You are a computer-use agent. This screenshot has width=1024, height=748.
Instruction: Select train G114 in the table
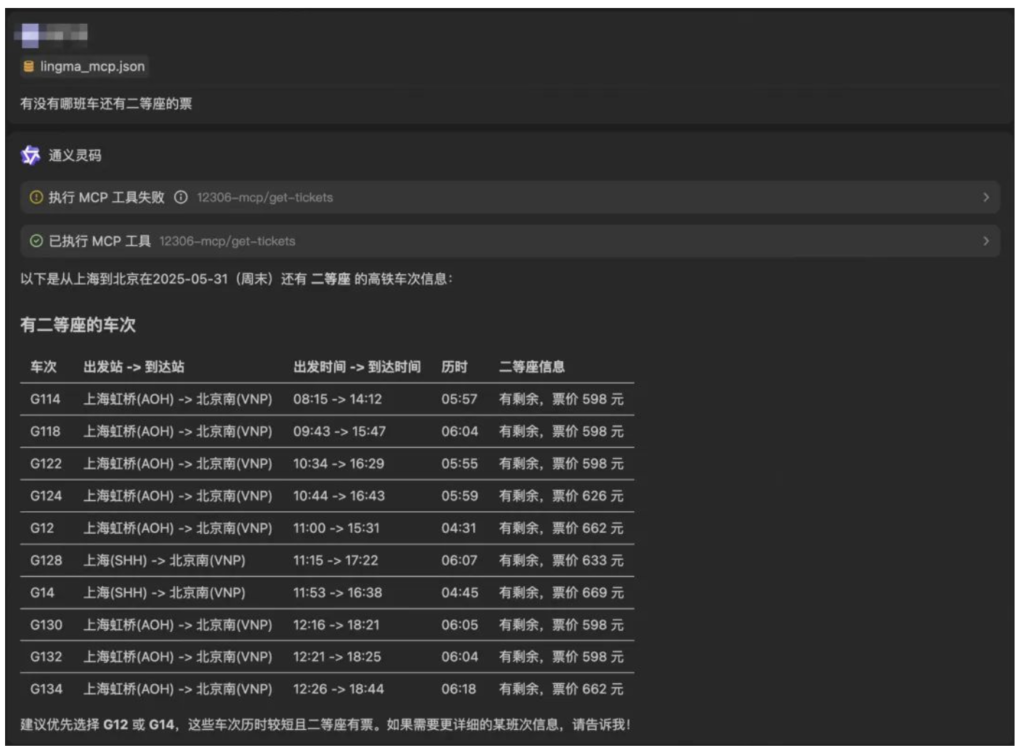pyautogui.click(x=45, y=399)
